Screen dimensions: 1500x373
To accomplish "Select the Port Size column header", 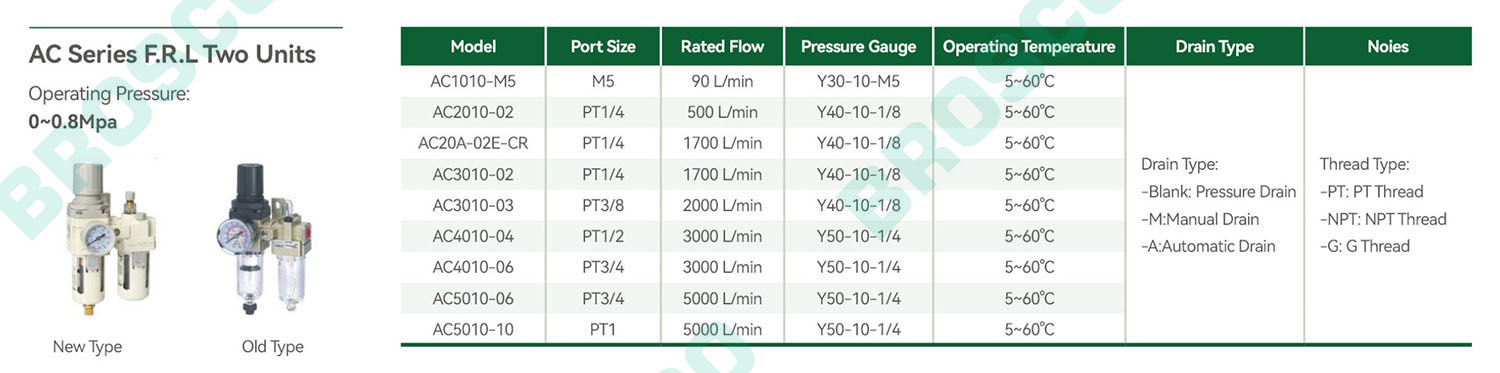I will click(x=603, y=46).
